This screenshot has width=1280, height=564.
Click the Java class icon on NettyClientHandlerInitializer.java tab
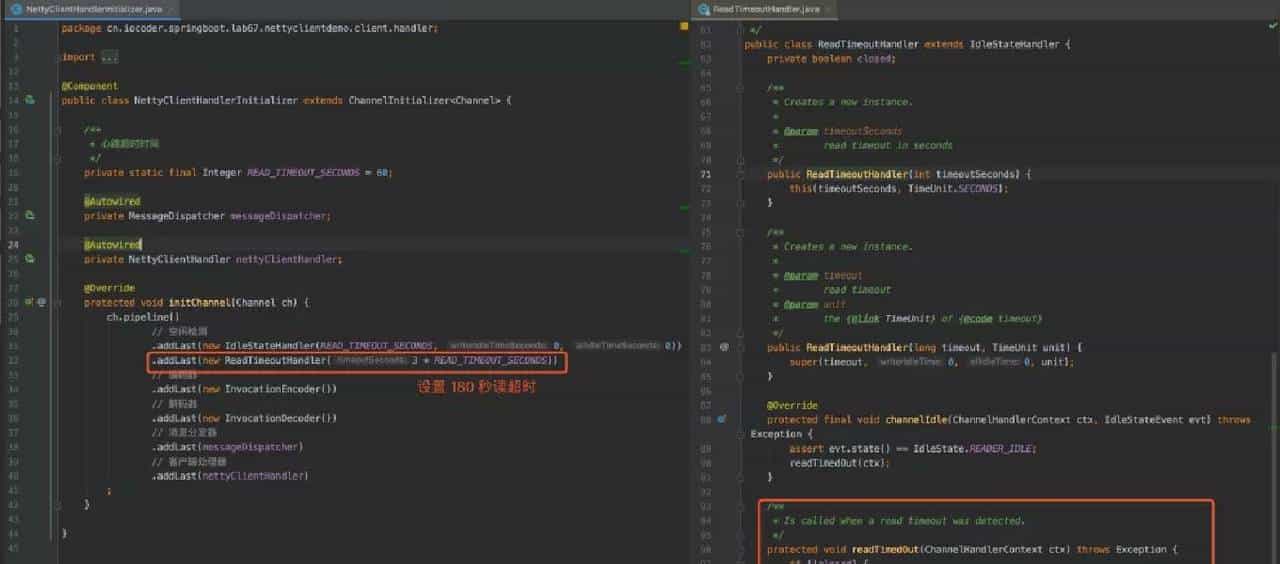(x=15, y=9)
